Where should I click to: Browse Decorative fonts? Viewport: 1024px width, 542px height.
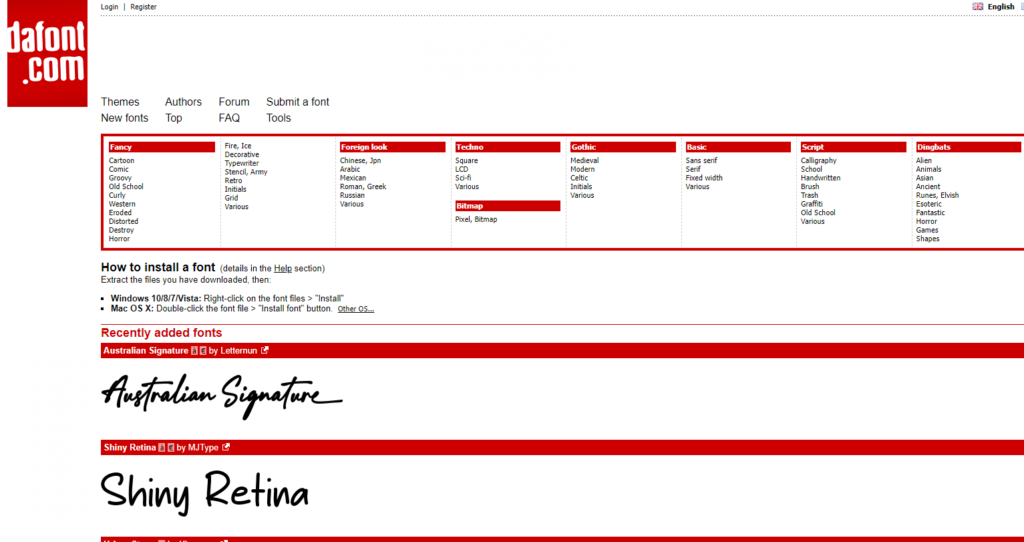(242, 155)
